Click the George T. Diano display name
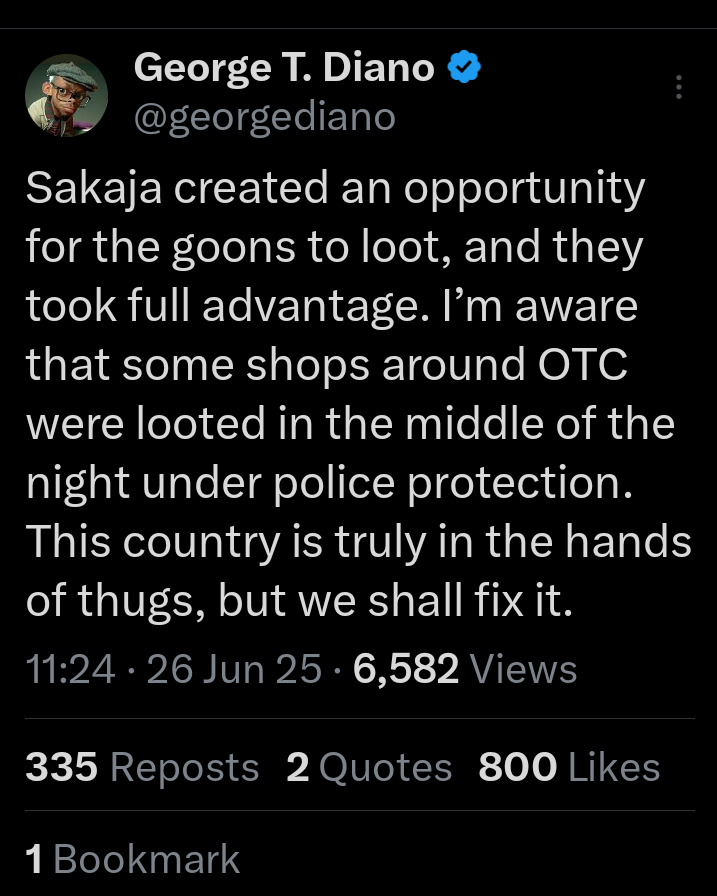Image resolution: width=717 pixels, height=896 pixels. tap(284, 68)
